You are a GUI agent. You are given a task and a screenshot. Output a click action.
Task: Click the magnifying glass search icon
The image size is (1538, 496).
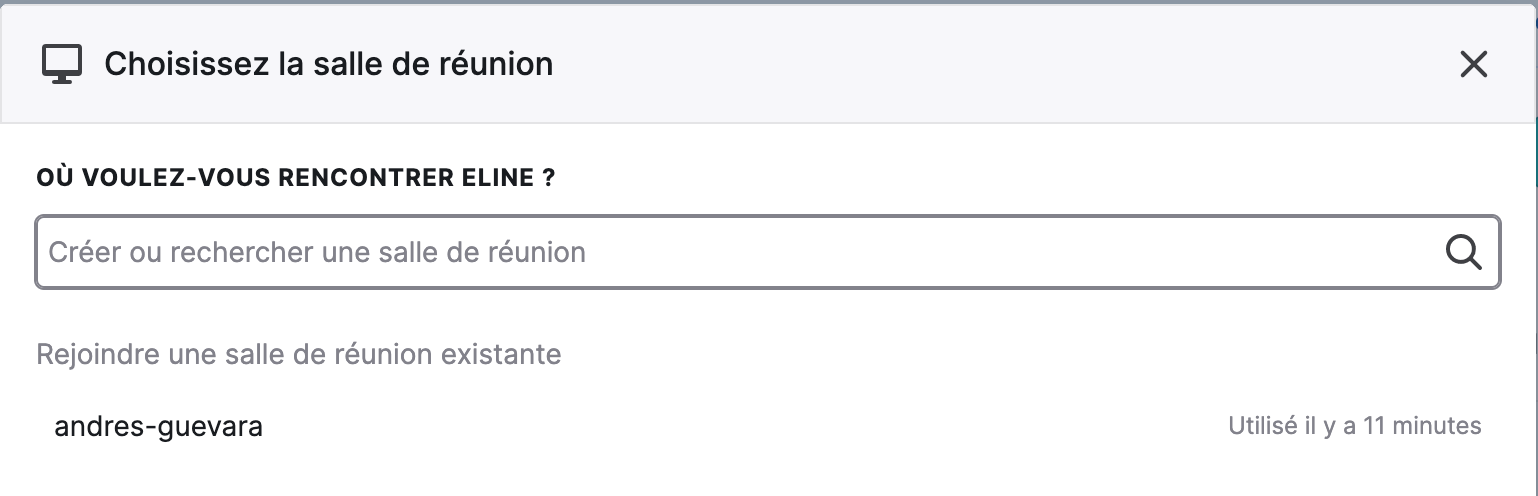1463,252
